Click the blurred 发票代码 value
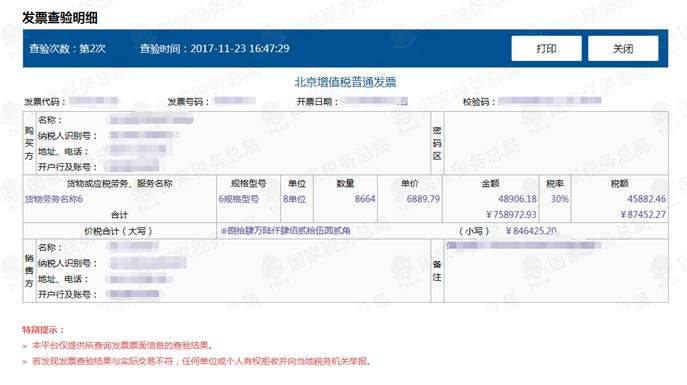 tap(94, 101)
